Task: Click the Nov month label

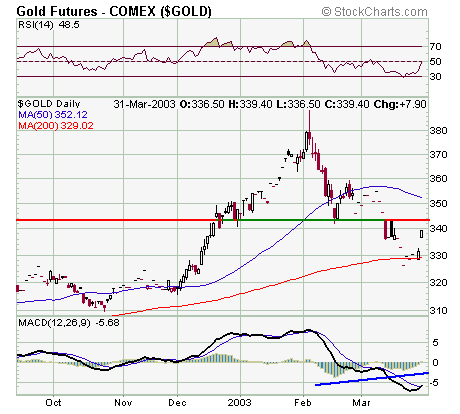Action: click(x=123, y=403)
